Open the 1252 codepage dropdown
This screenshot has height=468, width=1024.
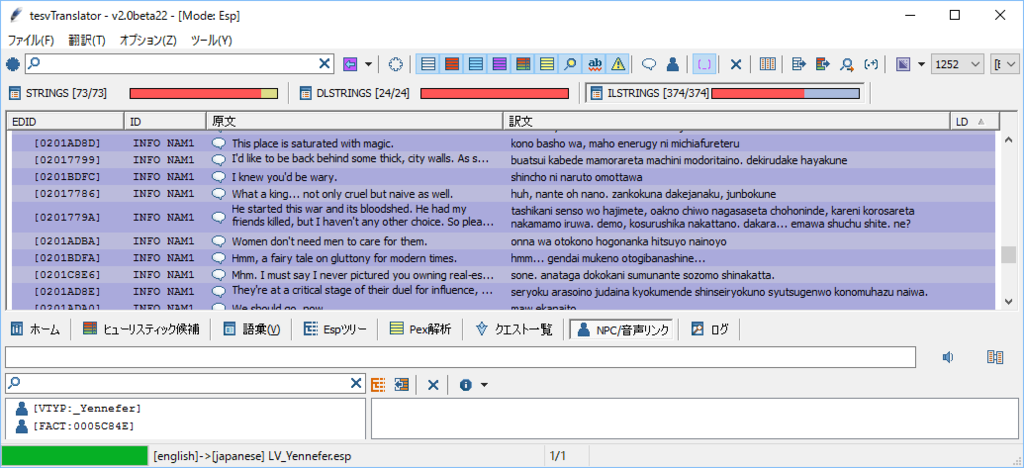point(957,64)
